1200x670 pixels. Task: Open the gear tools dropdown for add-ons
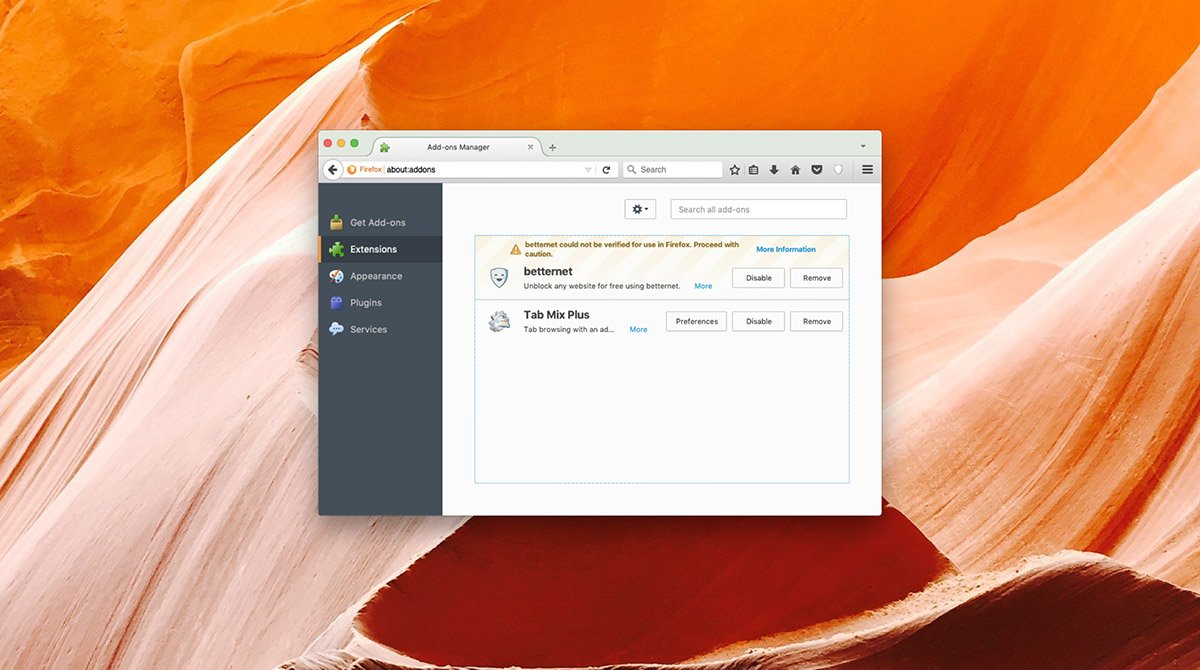tap(640, 209)
